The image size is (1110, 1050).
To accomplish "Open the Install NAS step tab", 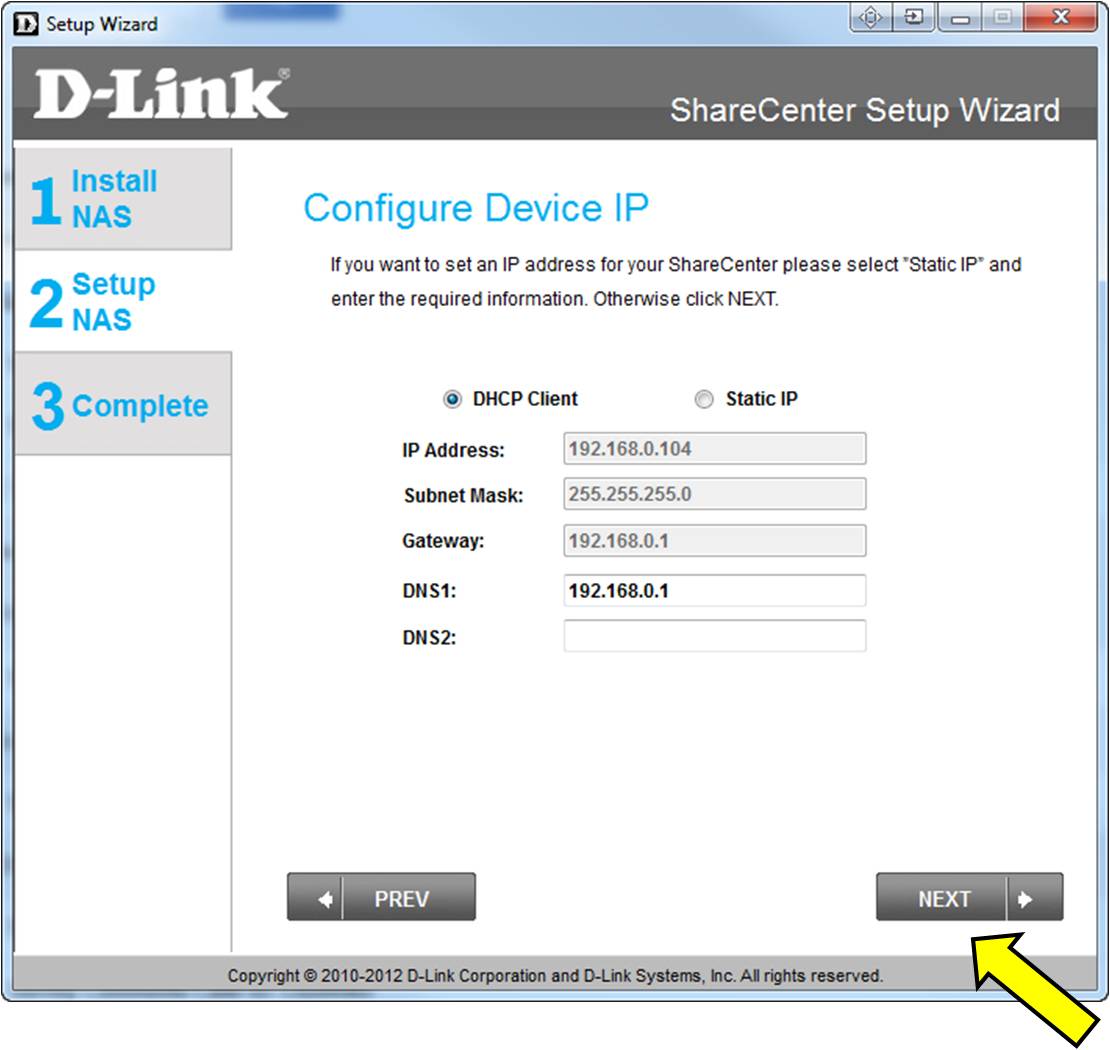I will [x=123, y=199].
